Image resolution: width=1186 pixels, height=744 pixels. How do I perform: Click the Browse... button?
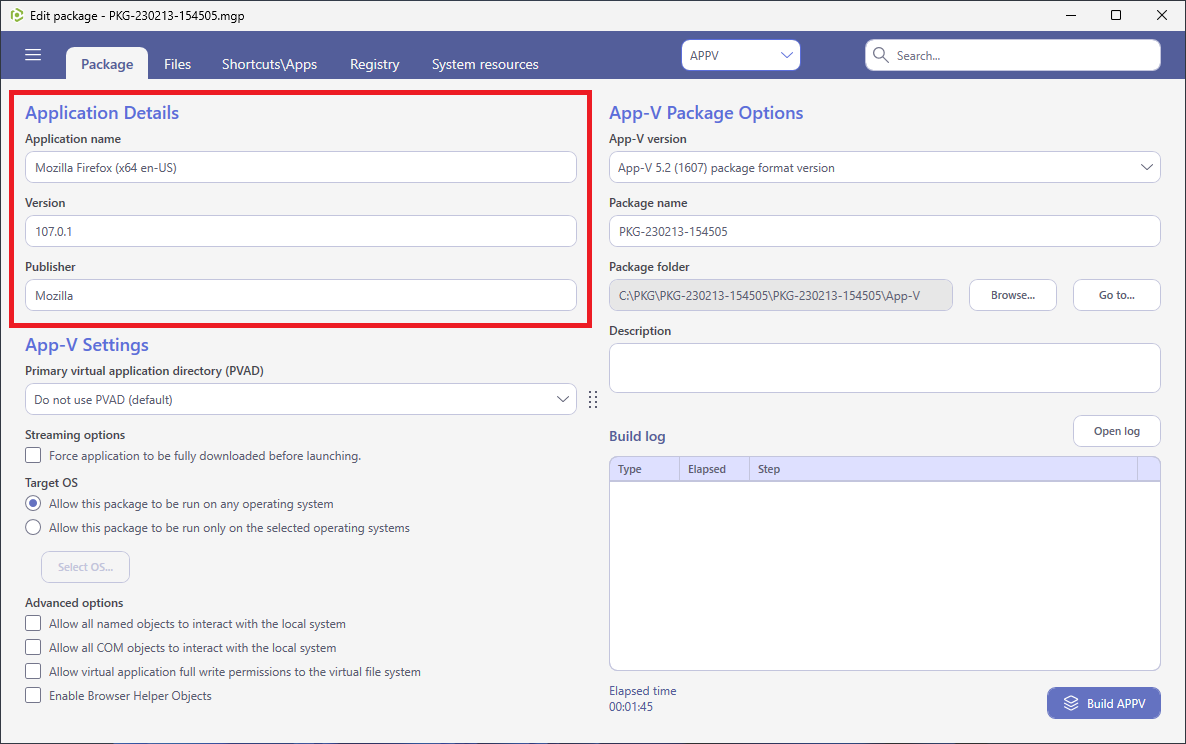pyautogui.click(x=1013, y=296)
